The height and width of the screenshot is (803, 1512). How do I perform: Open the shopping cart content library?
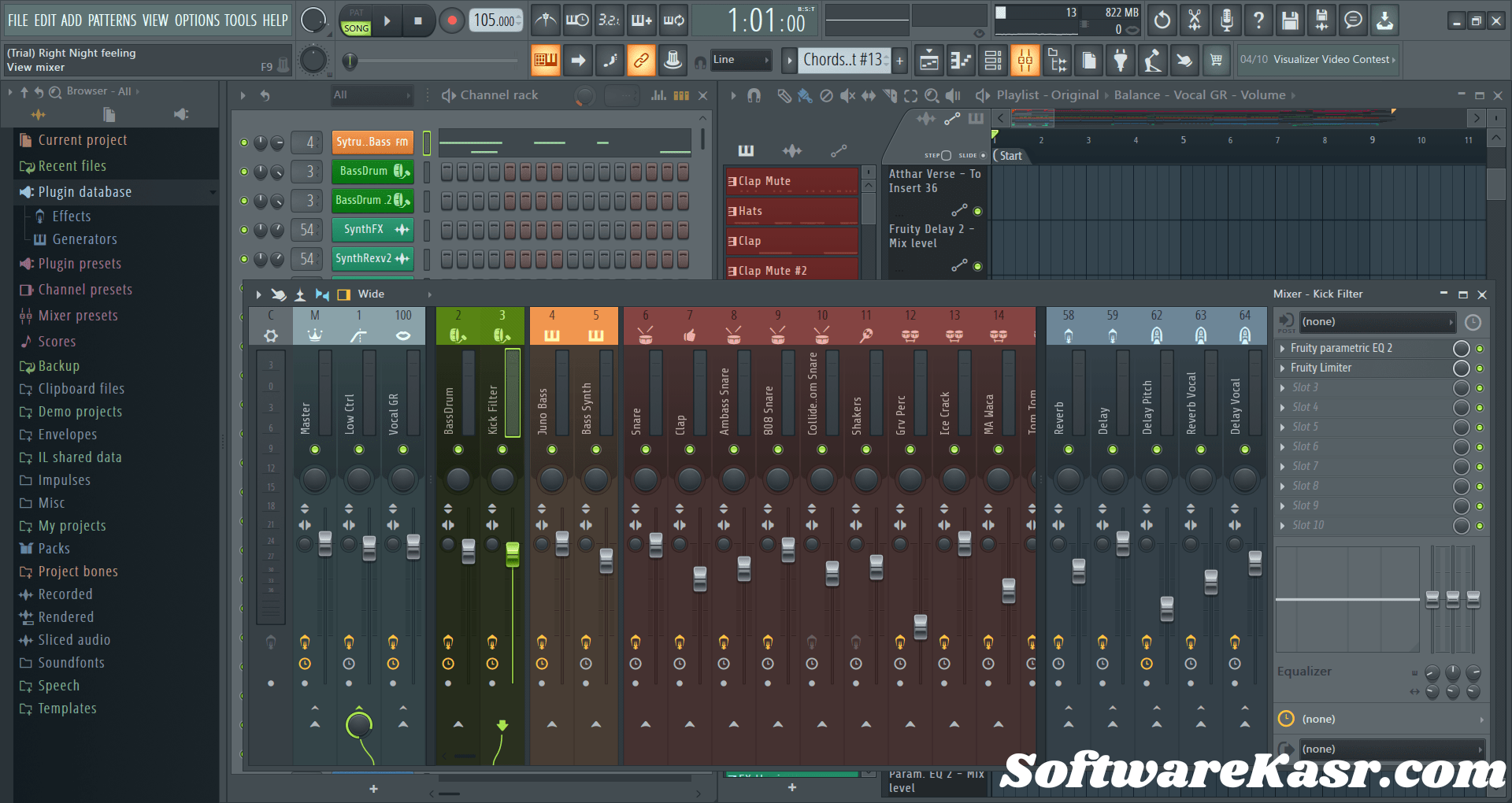pyautogui.click(x=1216, y=60)
